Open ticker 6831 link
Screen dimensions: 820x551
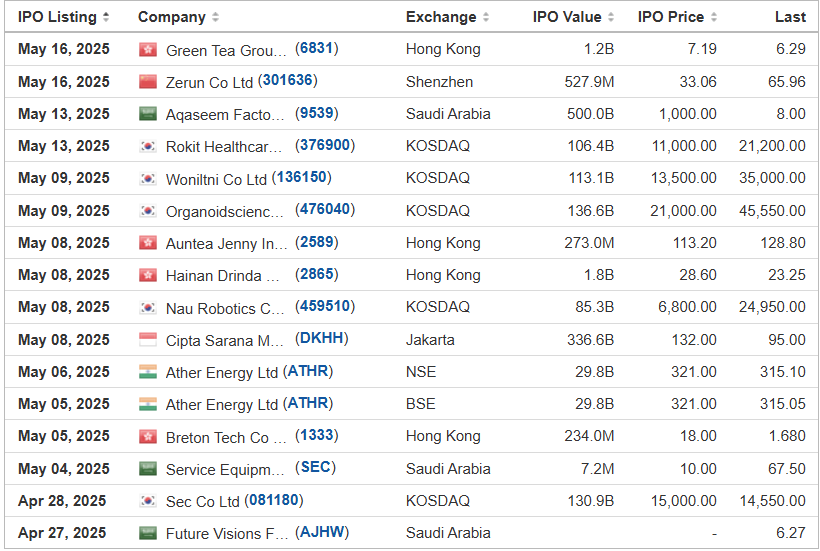point(316,49)
